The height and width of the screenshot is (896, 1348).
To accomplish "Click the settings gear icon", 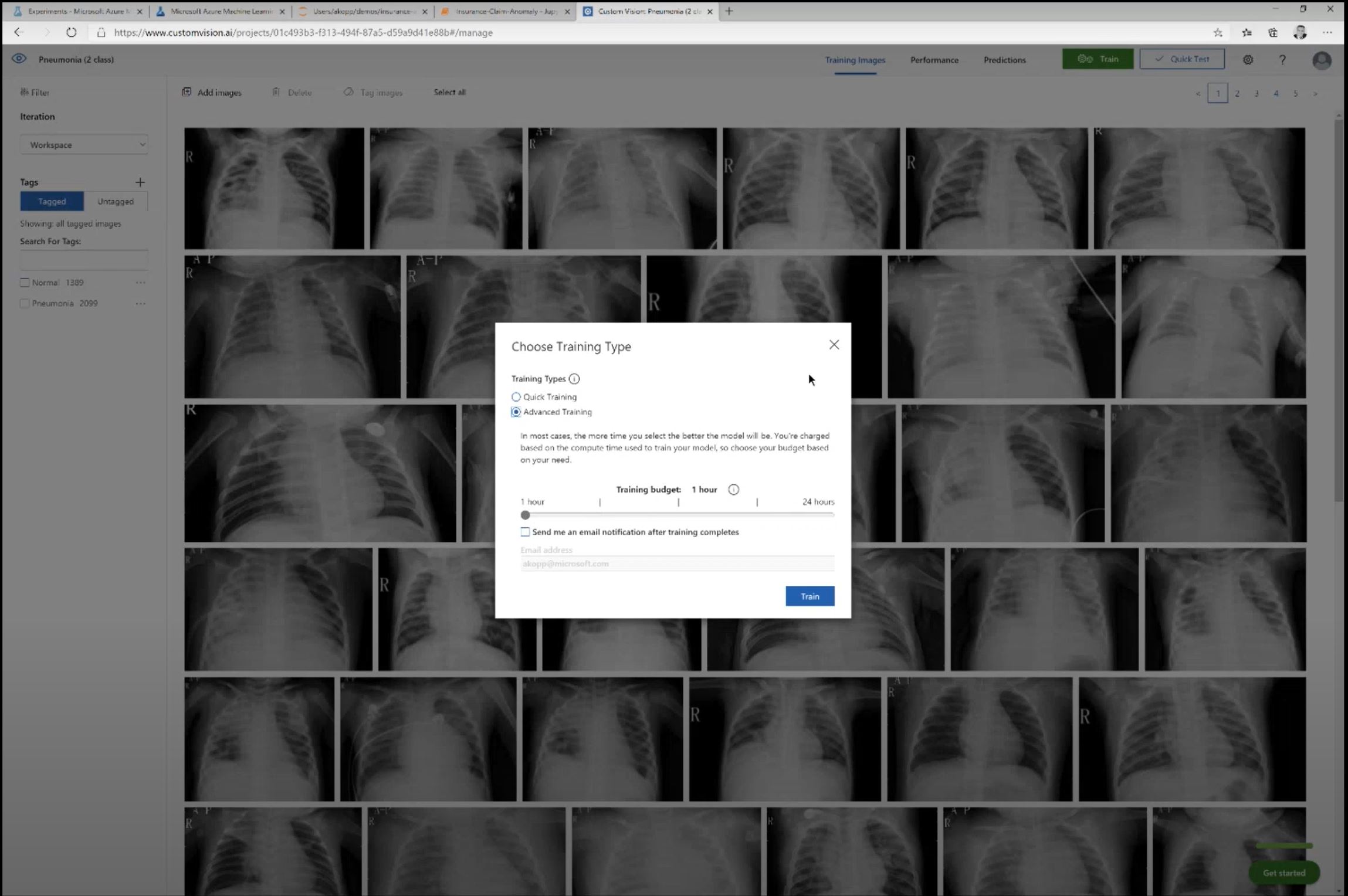I will pyautogui.click(x=1248, y=60).
